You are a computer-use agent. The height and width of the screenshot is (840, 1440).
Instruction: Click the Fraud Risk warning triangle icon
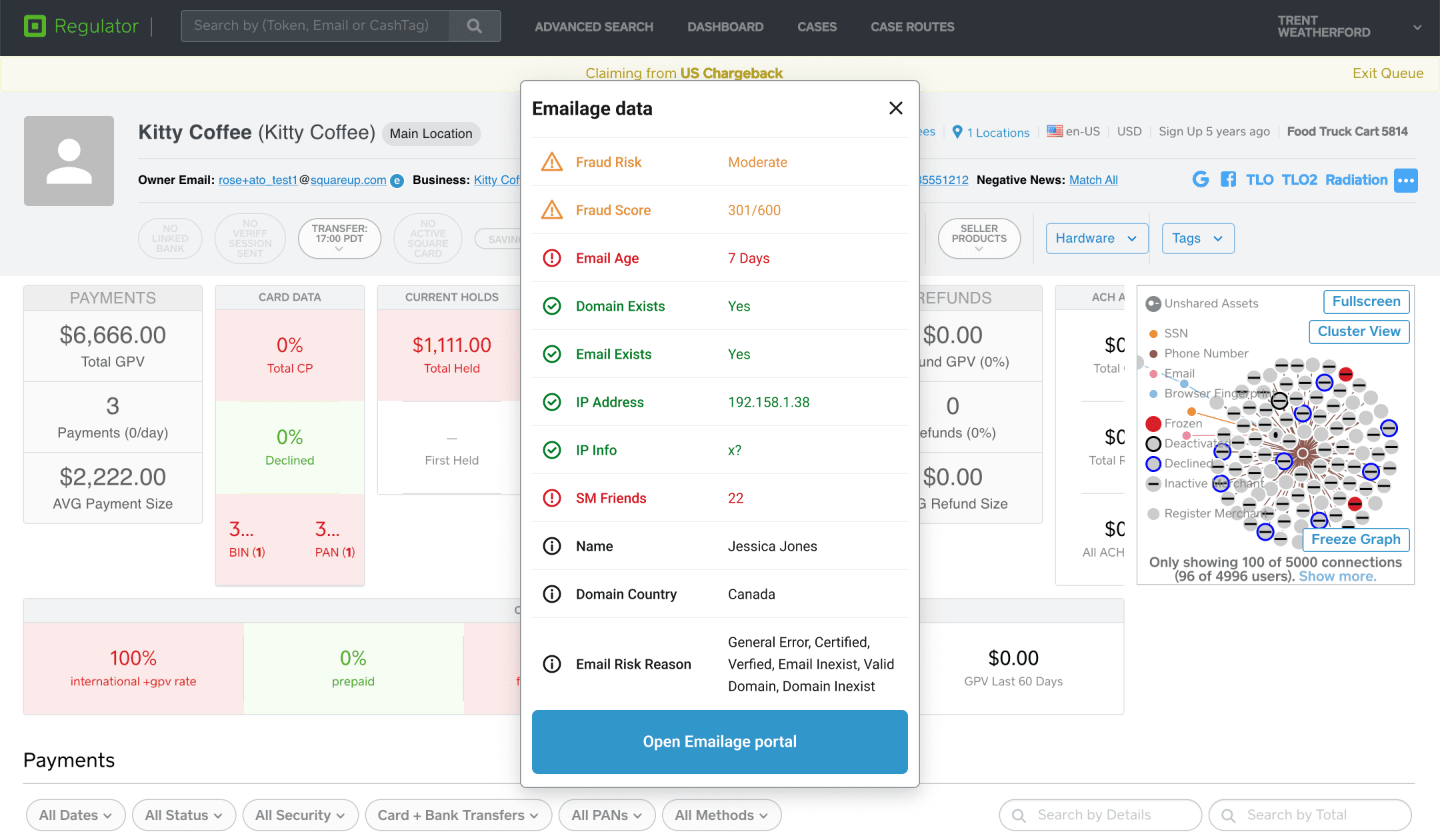click(551, 162)
